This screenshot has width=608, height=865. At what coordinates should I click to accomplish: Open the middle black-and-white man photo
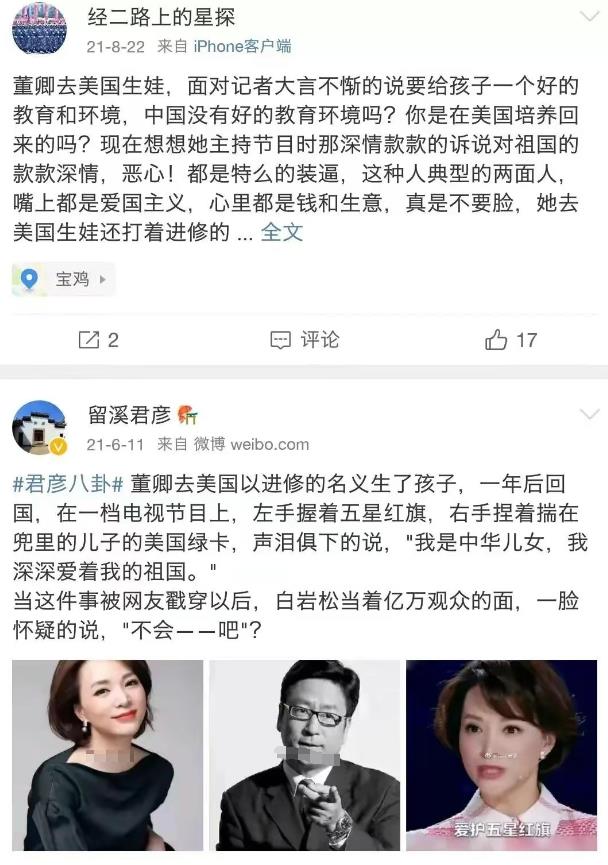(x=305, y=755)
